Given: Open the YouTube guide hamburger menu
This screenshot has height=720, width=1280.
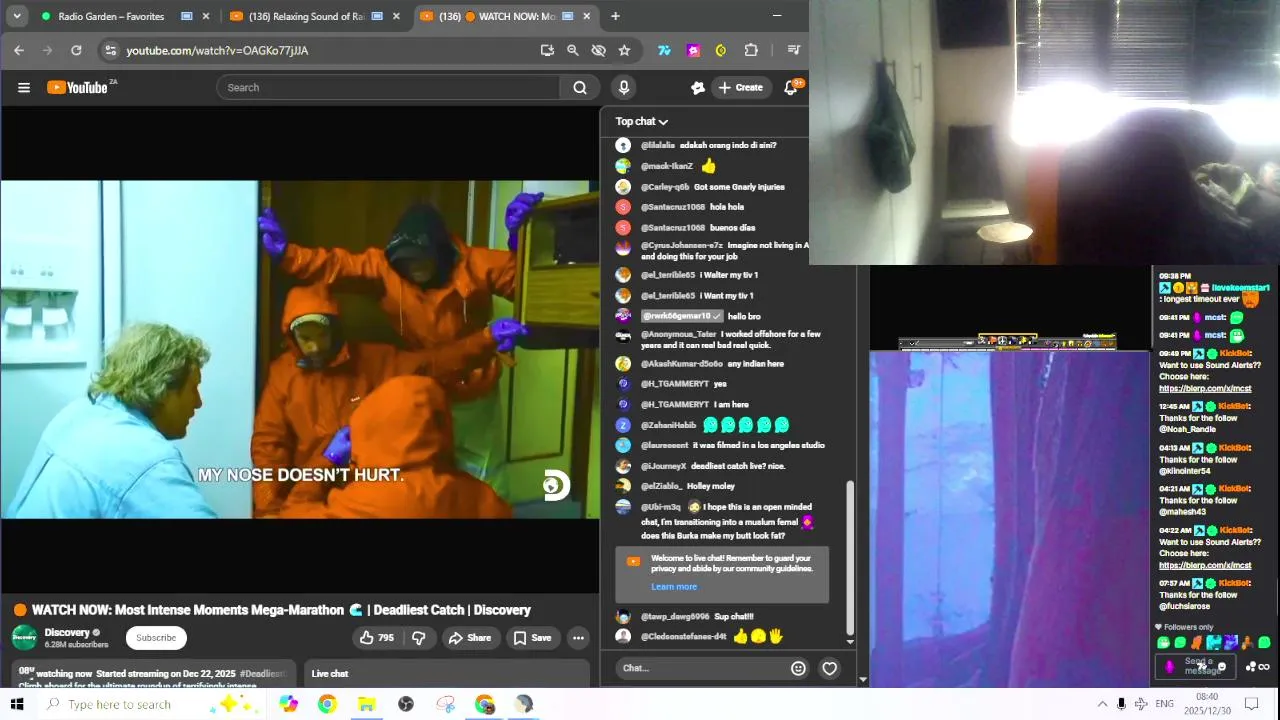Looking at the screenshot, I should click(24, 87).
